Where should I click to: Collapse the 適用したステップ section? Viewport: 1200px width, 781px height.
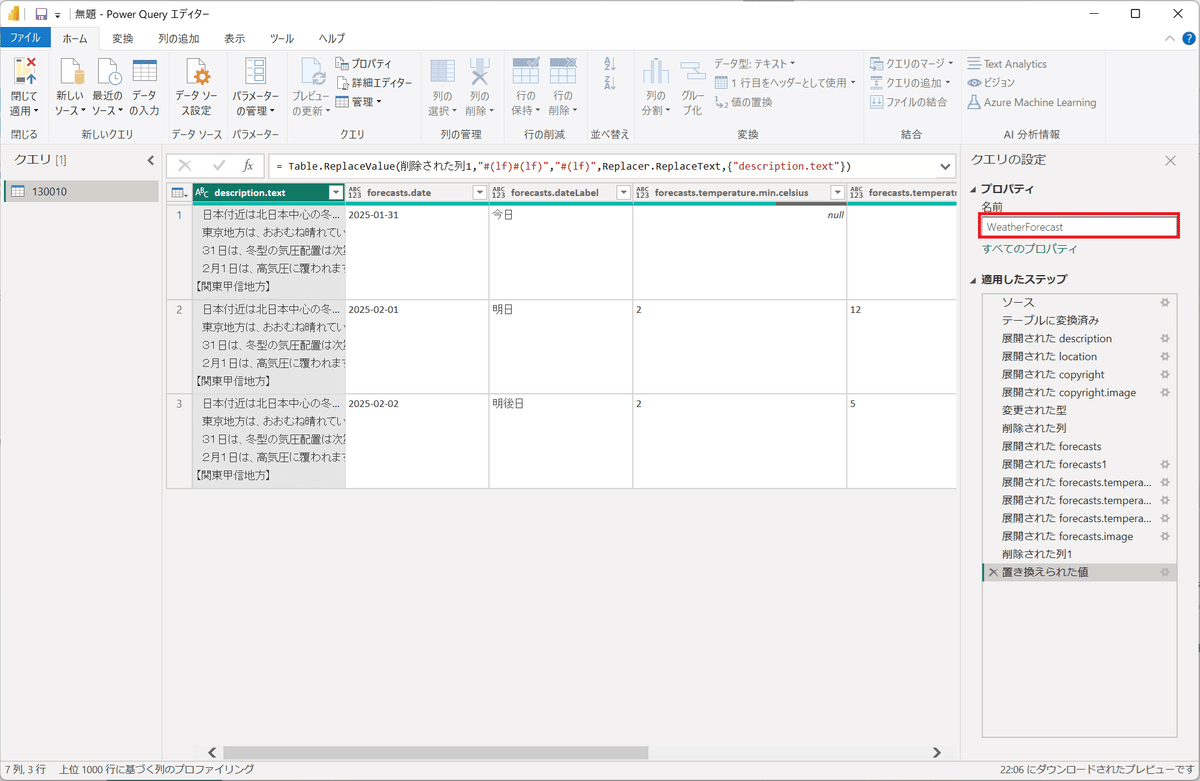973,279
